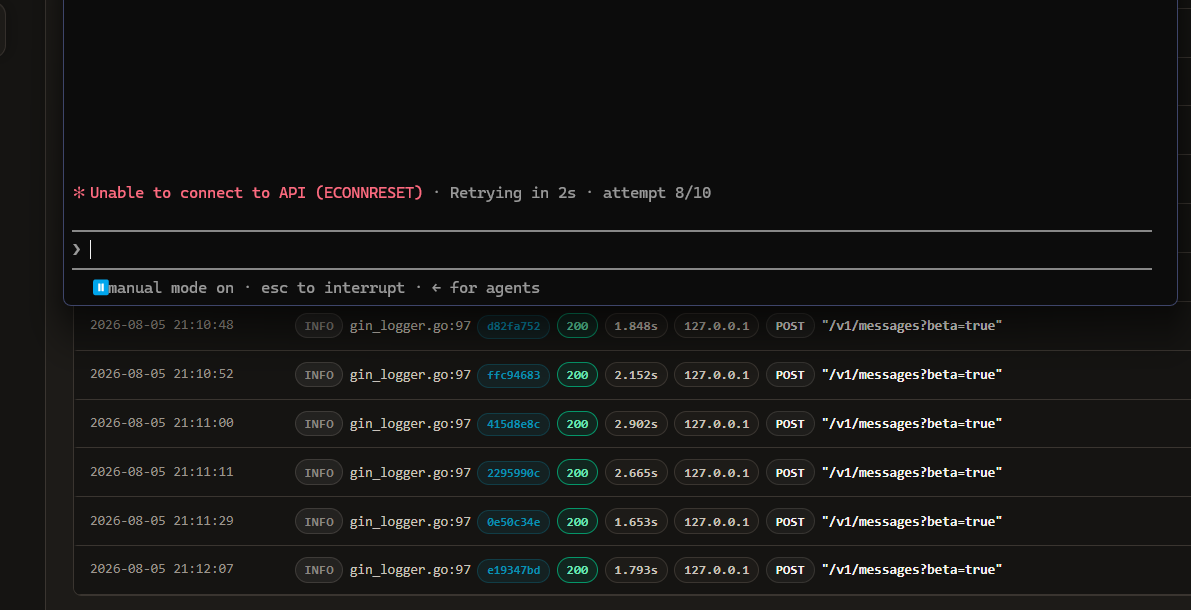The width and height of the screenshot is (1191, 610).
Task: Click timestamp 2026-08-05 21:10:52
Action: pyautogui.click(x=162, y=374)
